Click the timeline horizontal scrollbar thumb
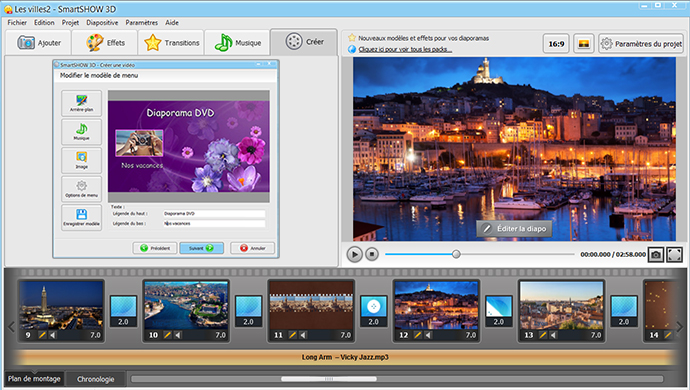The image size is (690, 390). (329, 379)
